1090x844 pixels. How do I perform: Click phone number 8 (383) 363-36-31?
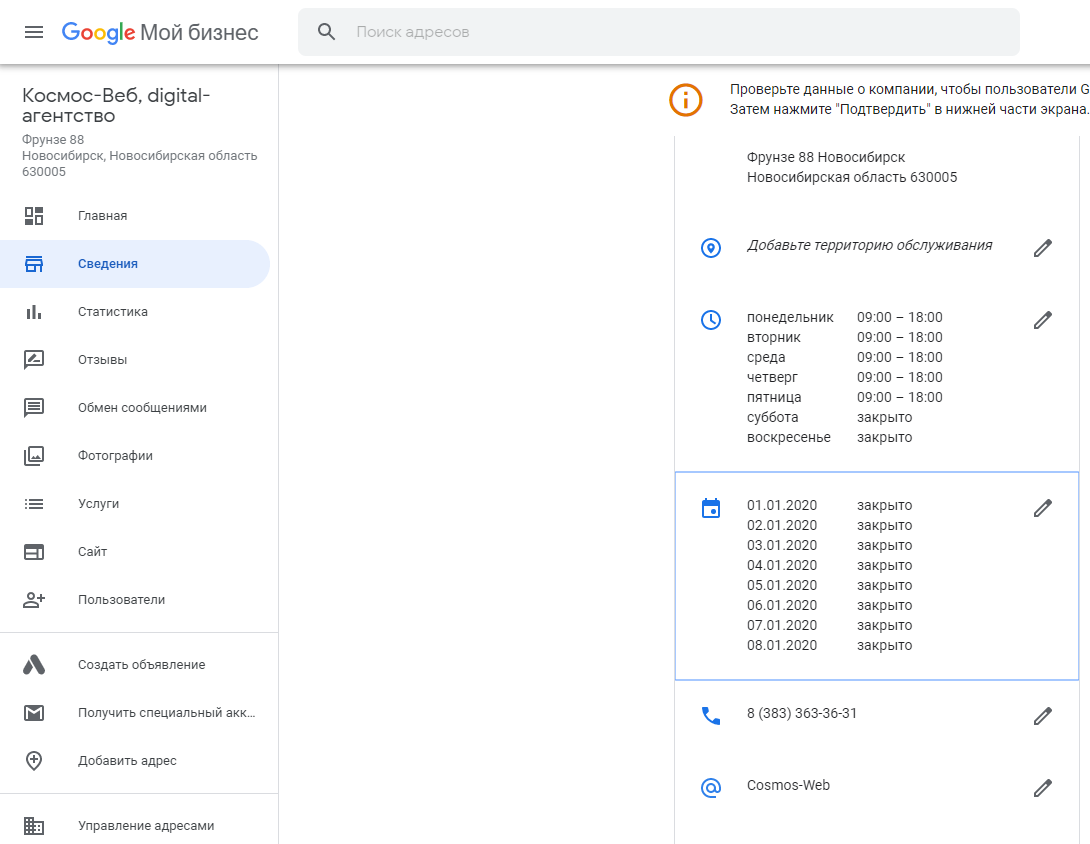tap(802, 713)
